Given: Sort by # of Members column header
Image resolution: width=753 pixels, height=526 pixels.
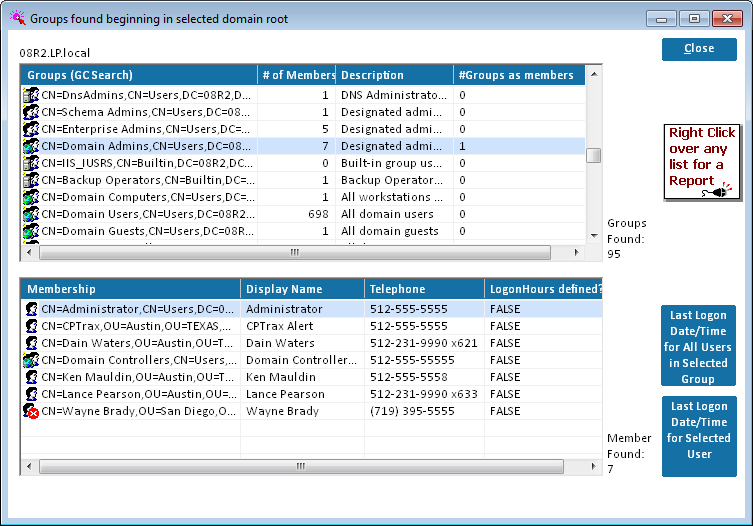Looking at the screenshot, I should point(297,75).
